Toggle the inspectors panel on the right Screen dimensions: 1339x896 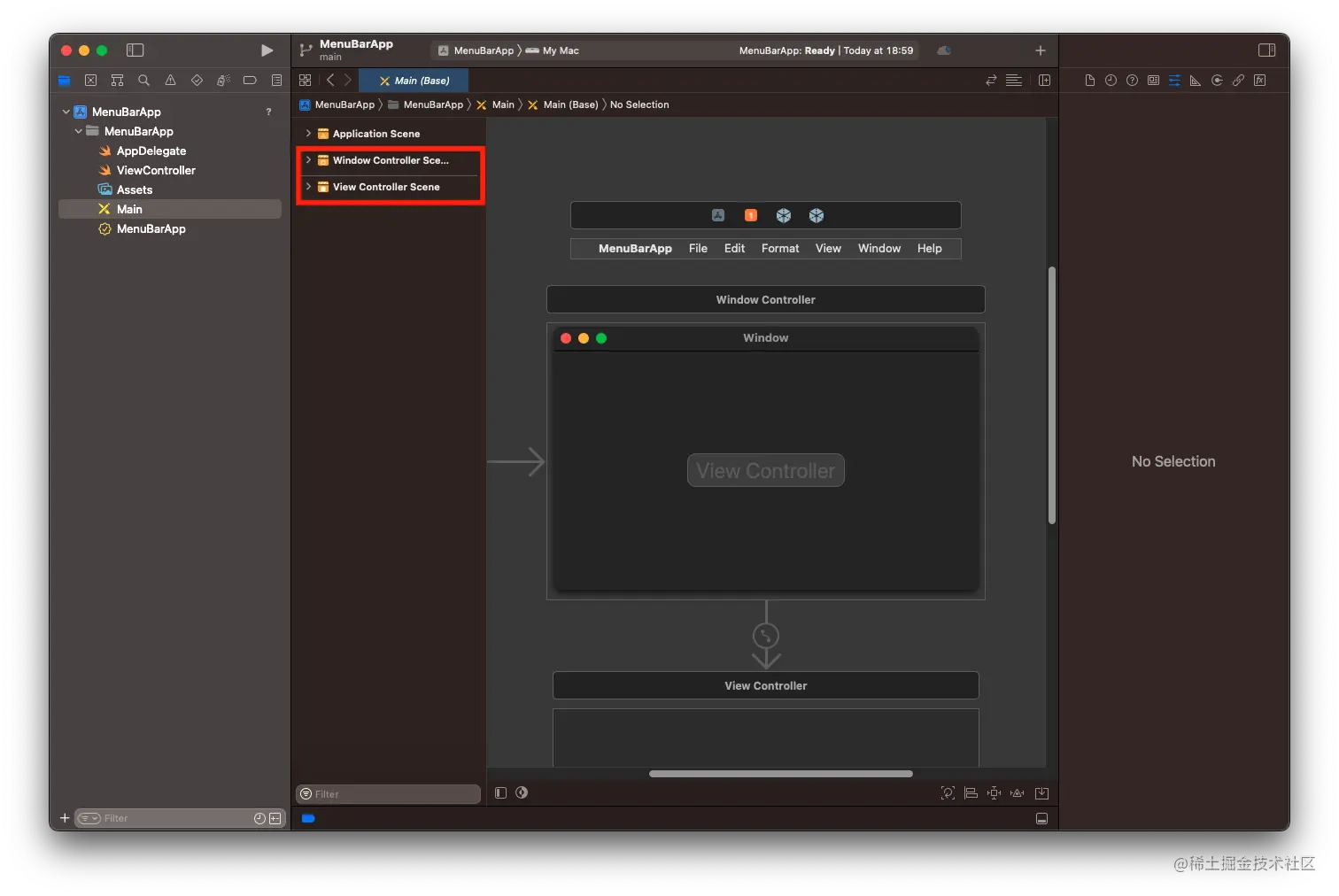(x=1266, y=50)
